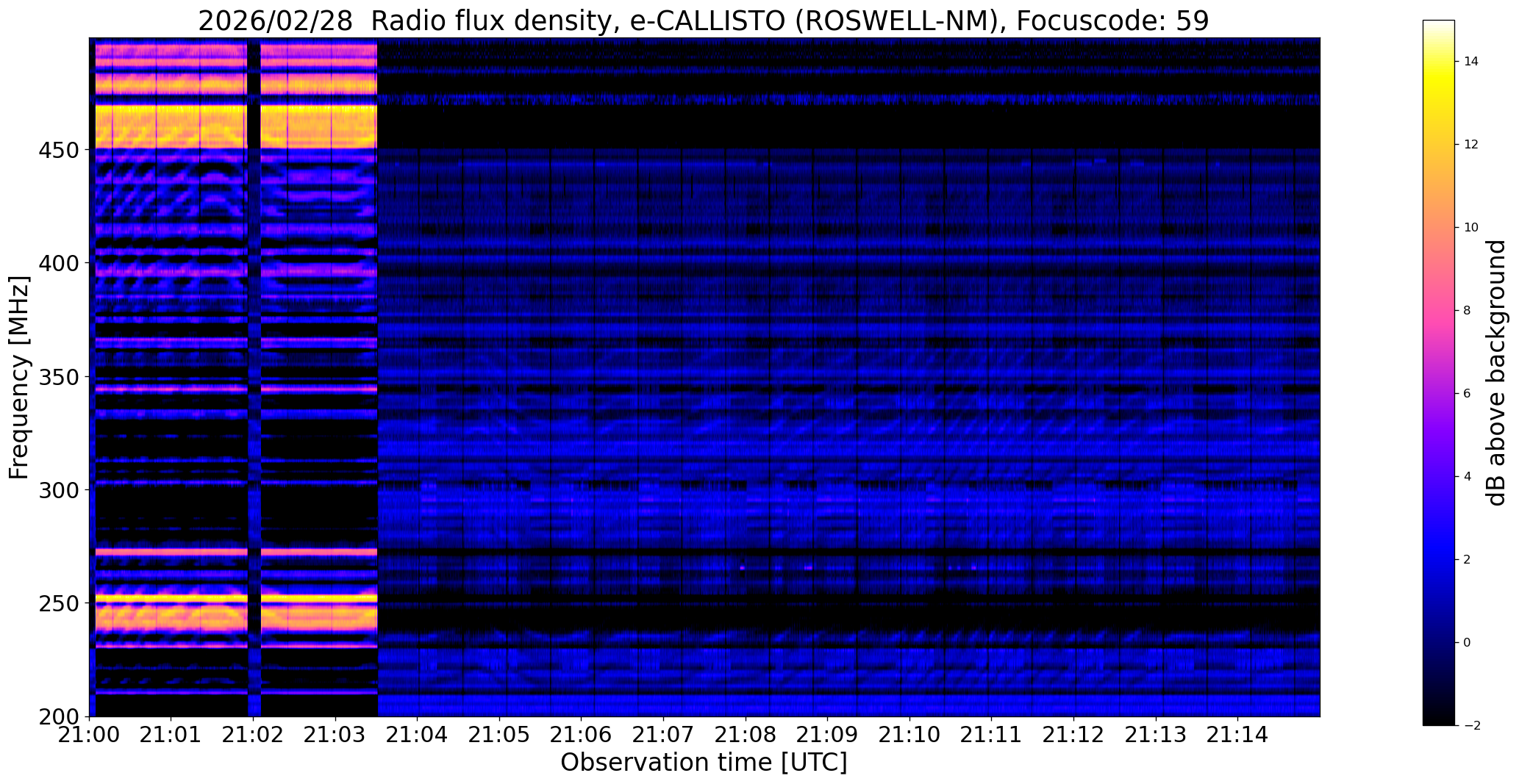Screen dimensions: 1519x784
Task: Click the 'dB above background' colorbar label
Action: 1496,373
